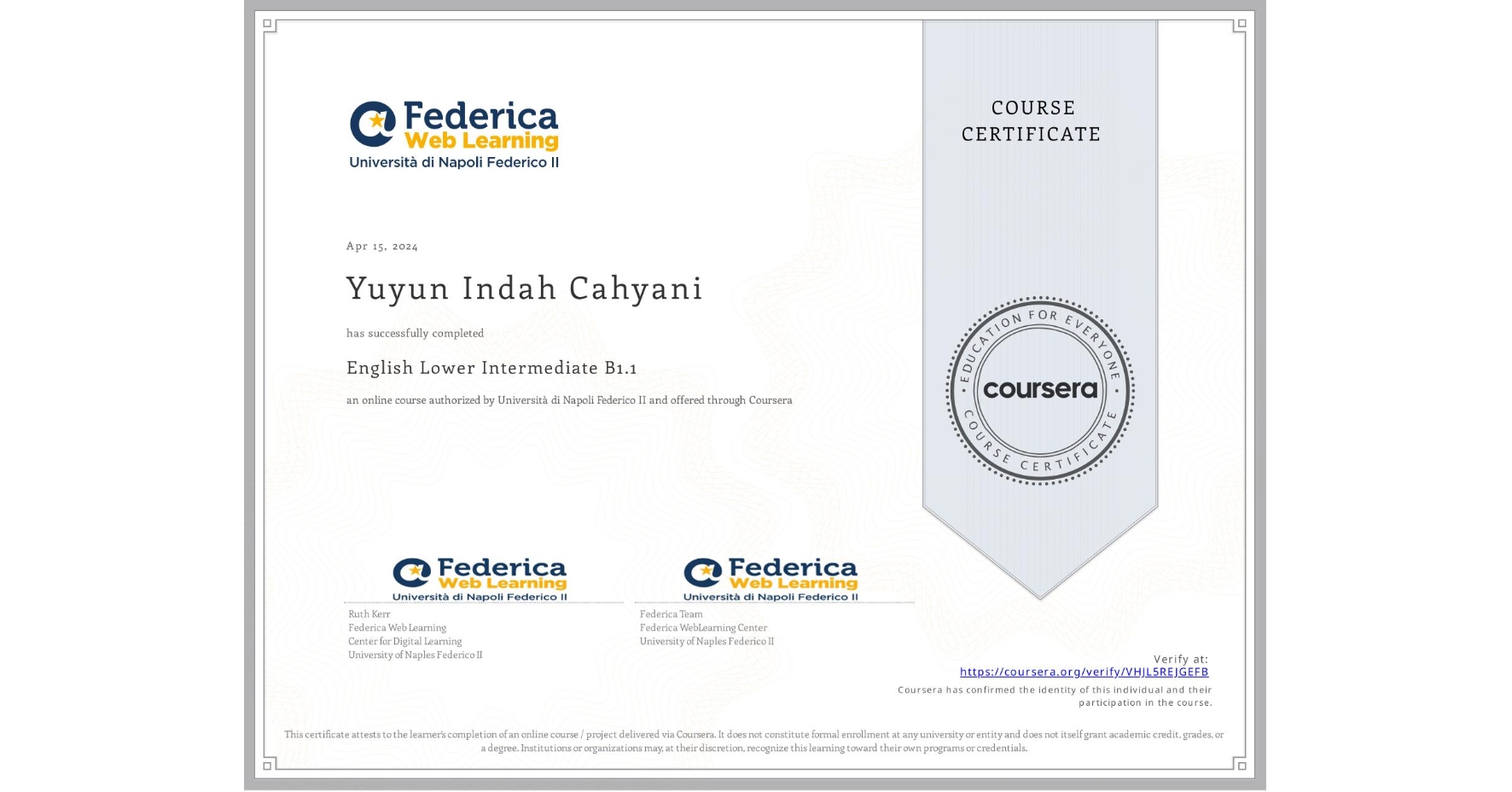1512x792 pixels.
Task: Click the 'Verify at:' label
Action: [1181, 659]
